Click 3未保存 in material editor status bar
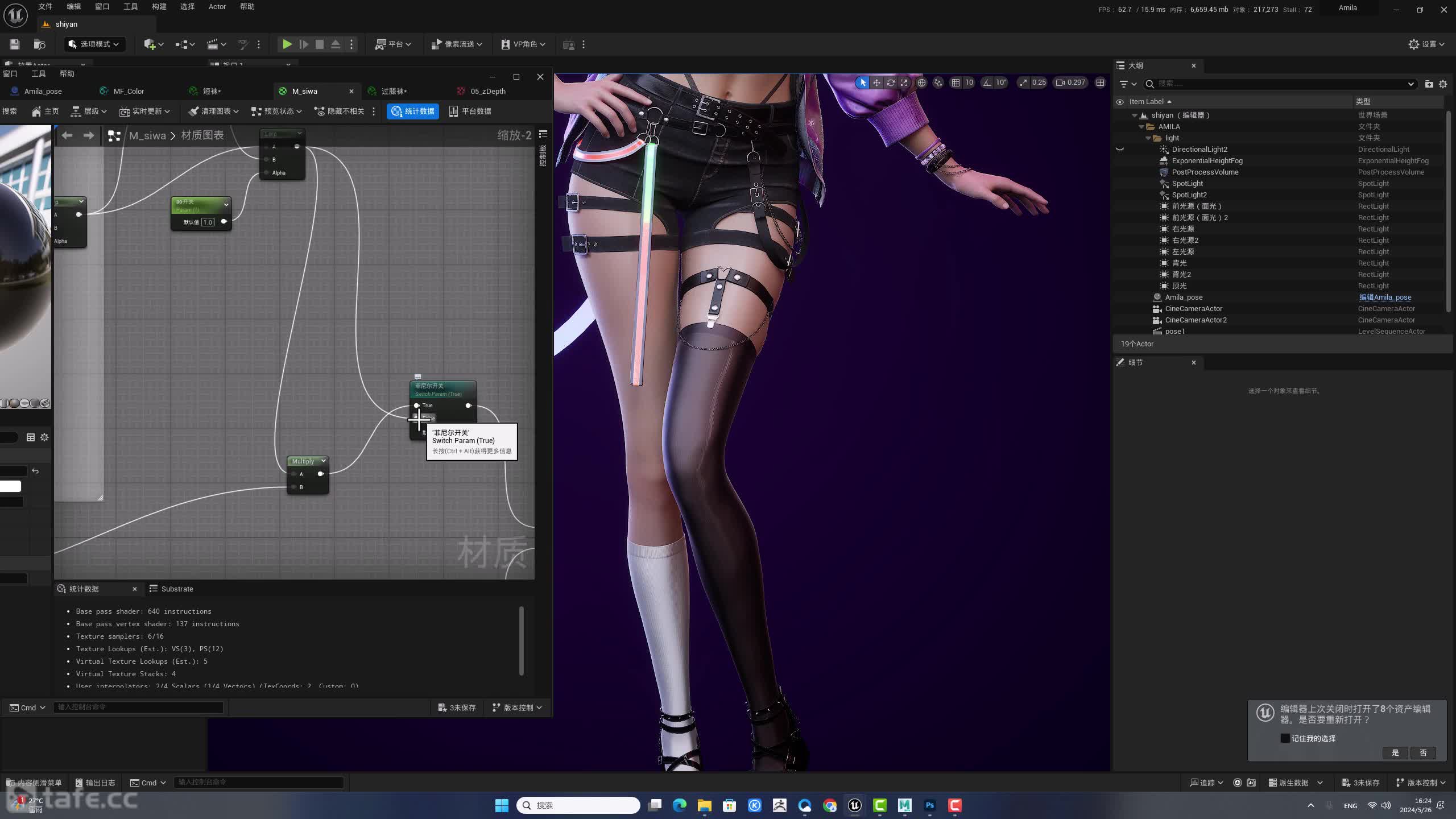 [457, 708]
